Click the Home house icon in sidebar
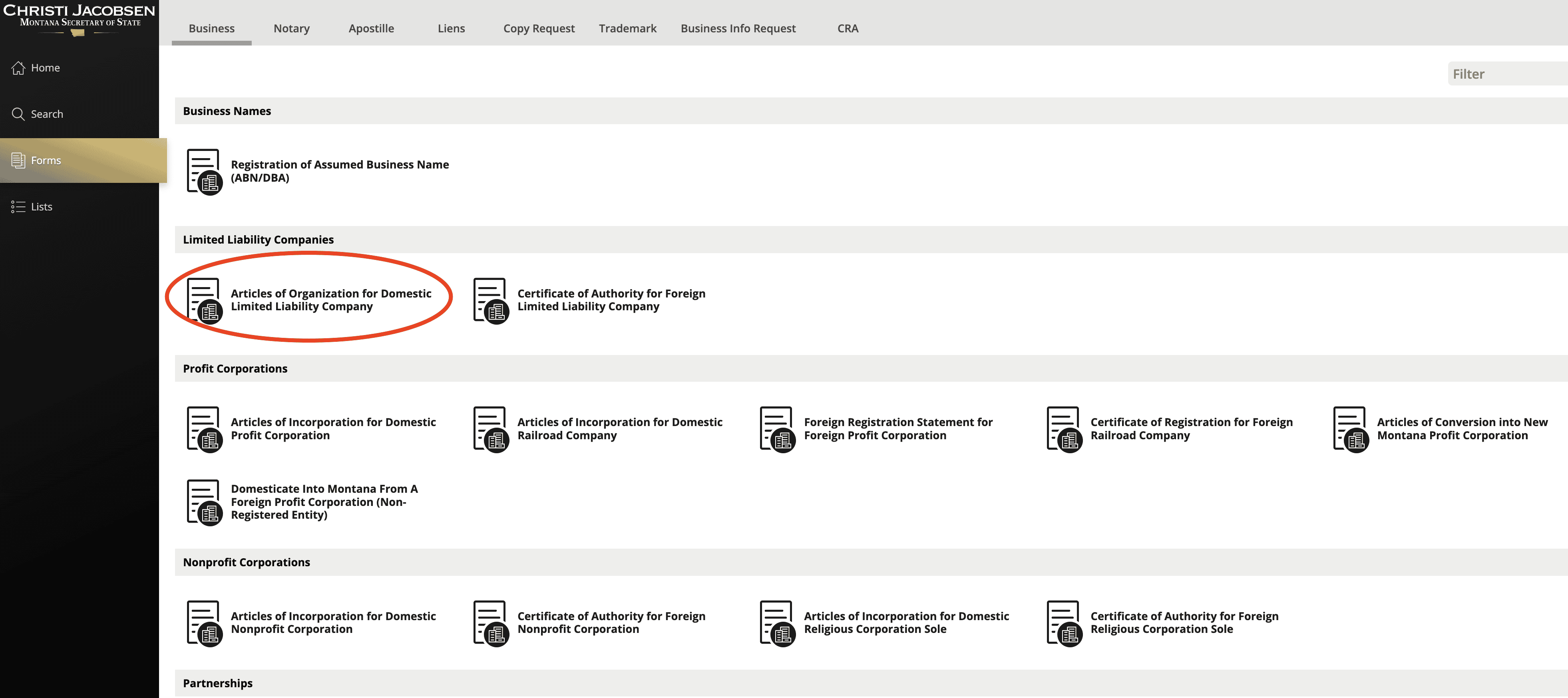1568x698 pixels. pyautogui.click(x=18, y=68)
